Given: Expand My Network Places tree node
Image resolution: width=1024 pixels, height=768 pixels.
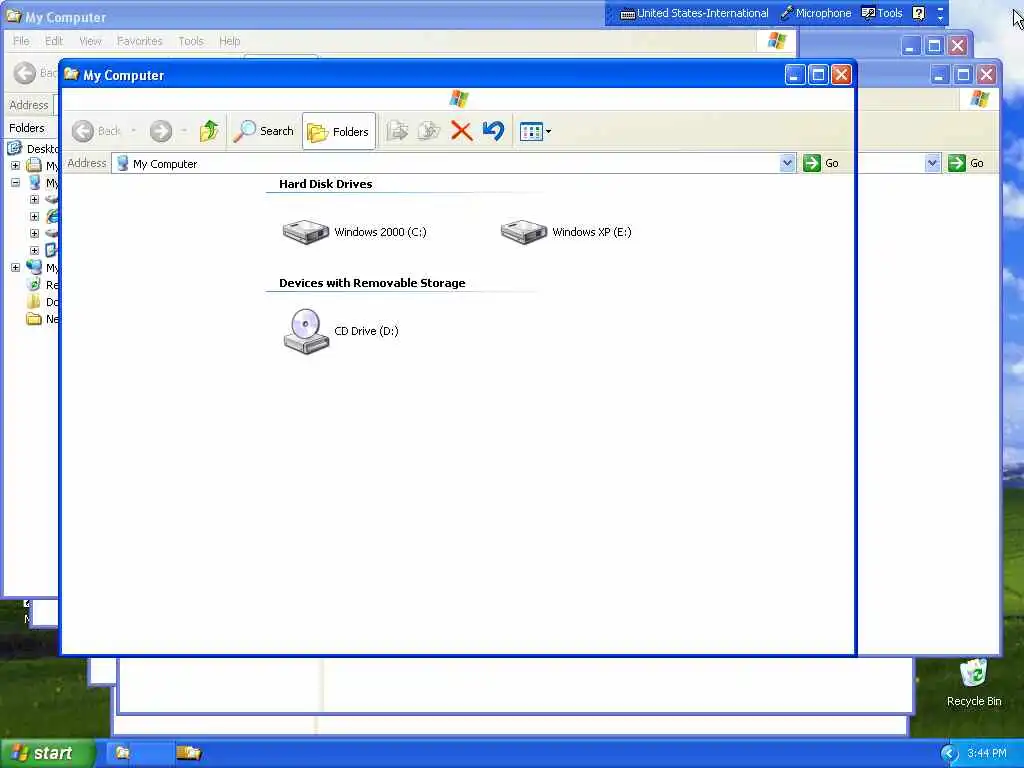Looking at the screenshot, I should click(15, 267).
